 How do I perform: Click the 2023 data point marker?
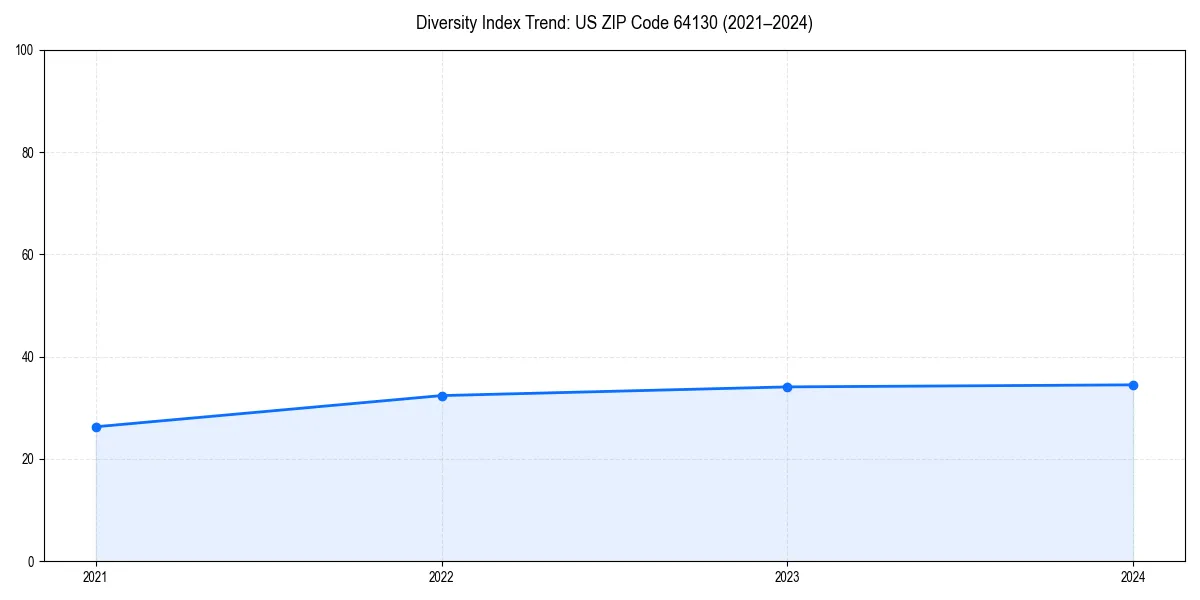[x=788, y=386]
